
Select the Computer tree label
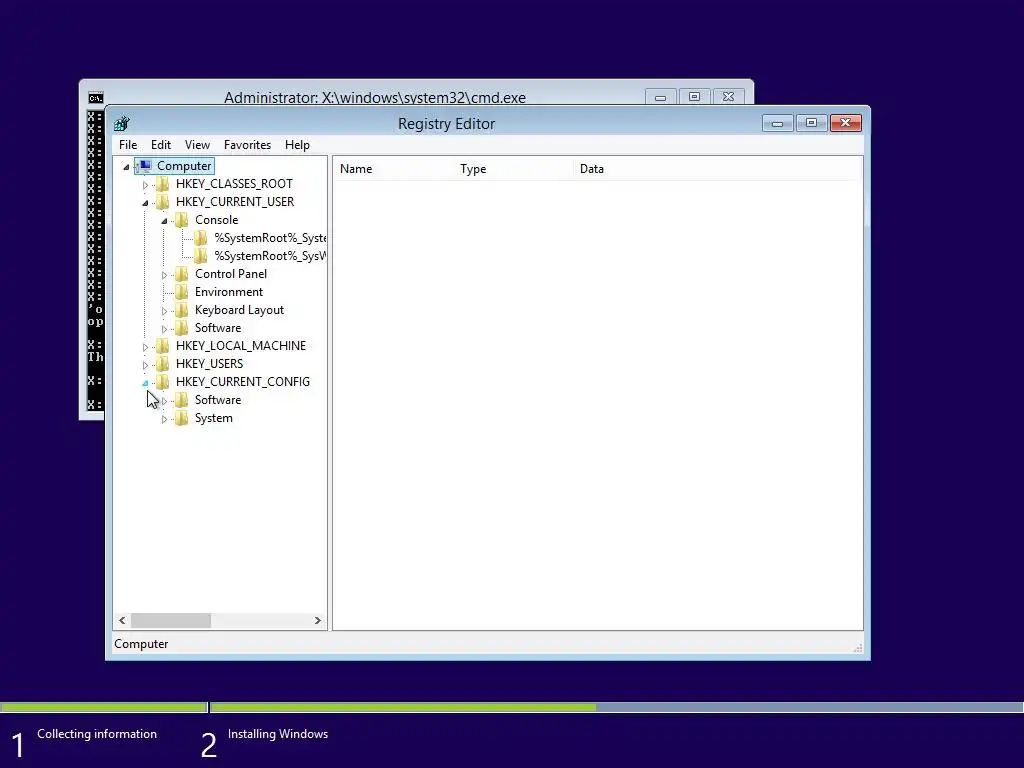pyautogui.click(x=184, y=166)
